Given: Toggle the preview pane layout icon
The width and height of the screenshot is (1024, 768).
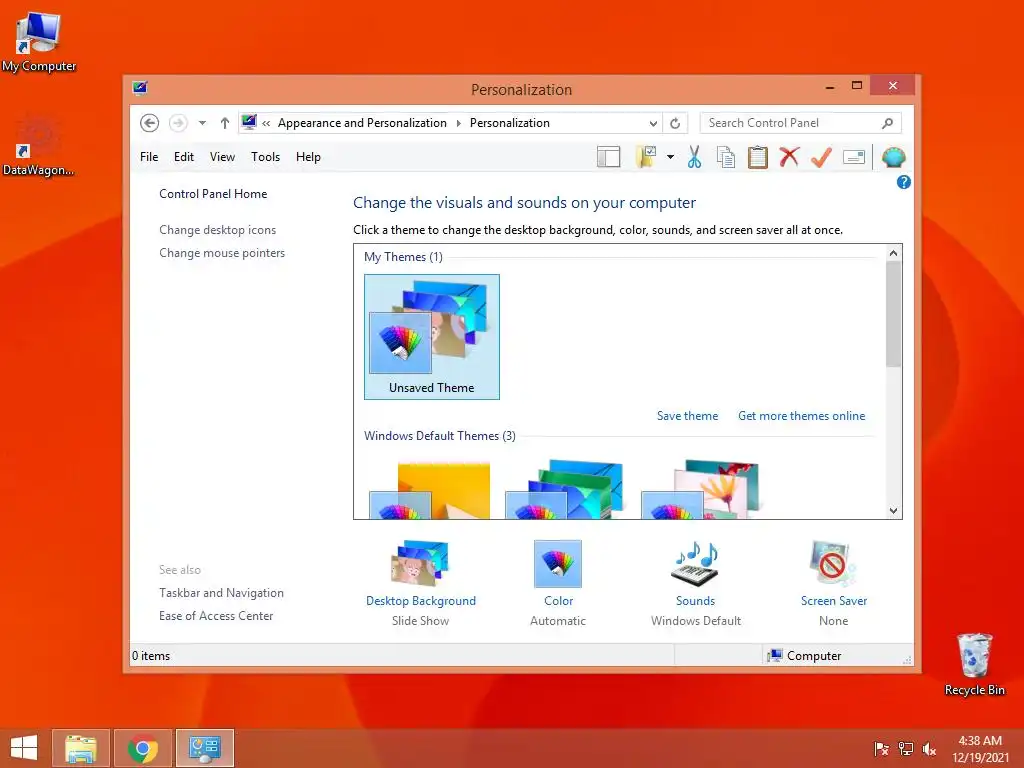Looking at the screenshot, I should click(x=609, y=157).
